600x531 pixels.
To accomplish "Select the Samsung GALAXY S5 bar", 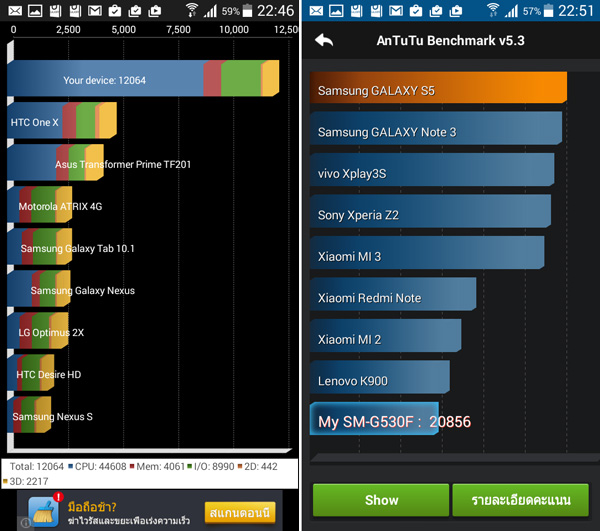I will tap(438, 88).
